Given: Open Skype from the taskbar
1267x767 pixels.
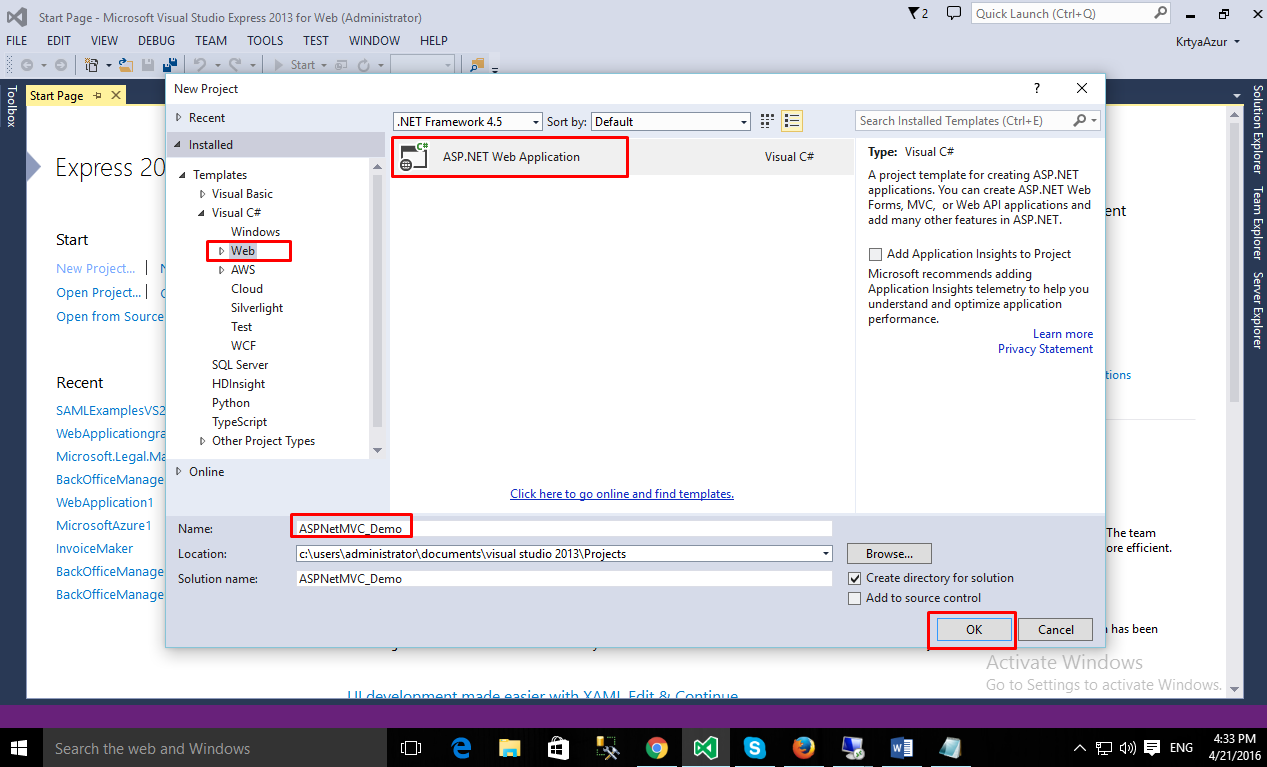Looking at the screenshot, I should click(x=754, y=748).
